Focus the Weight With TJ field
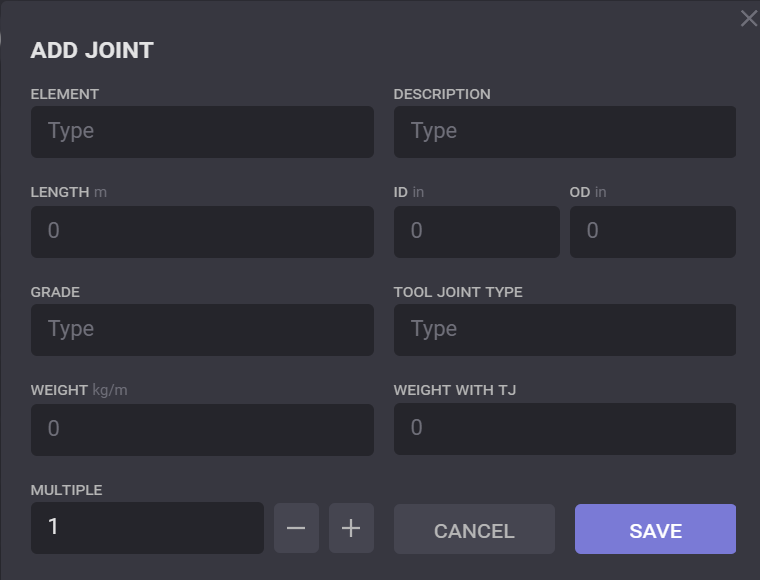Screen dimensions: 760x580 pyautogui.click(x=564, y=429)
